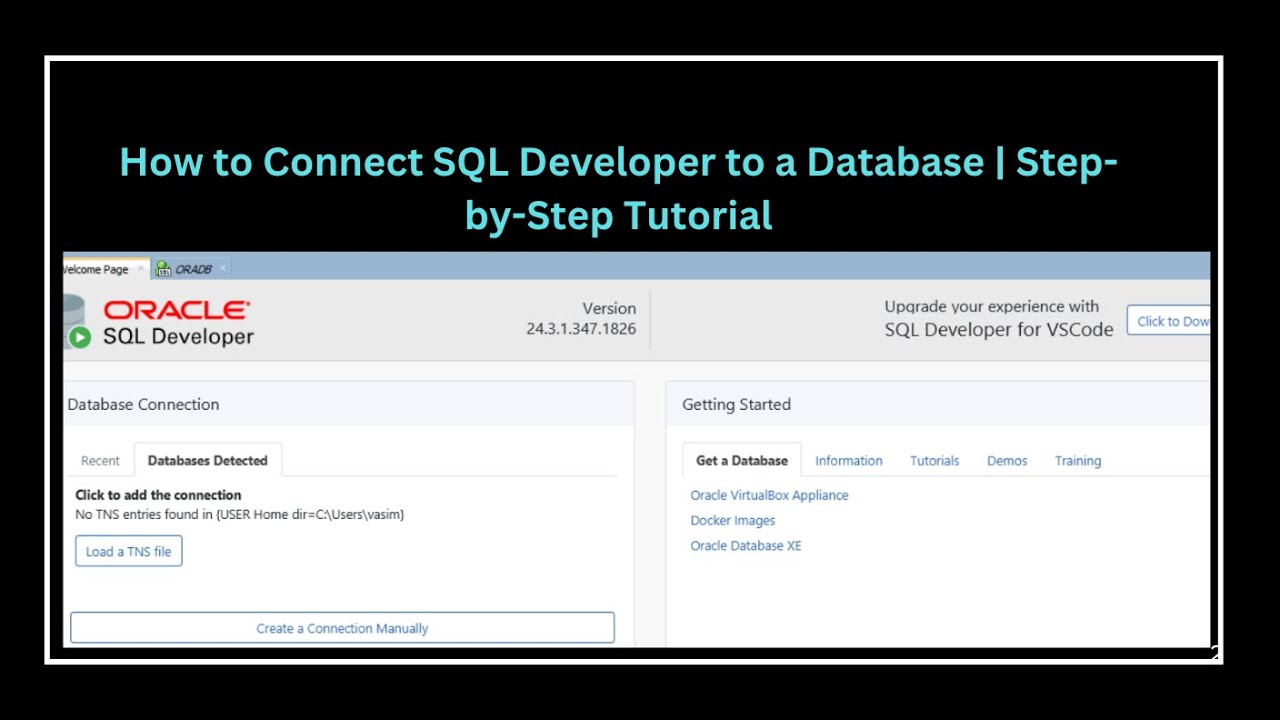Click the SQL Developer green play logo
Viewport: 1280px width, 720px height.
[80, 337]
